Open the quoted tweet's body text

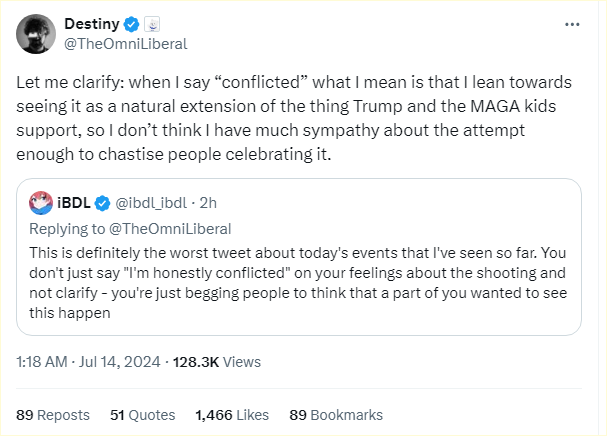[300, 276]
